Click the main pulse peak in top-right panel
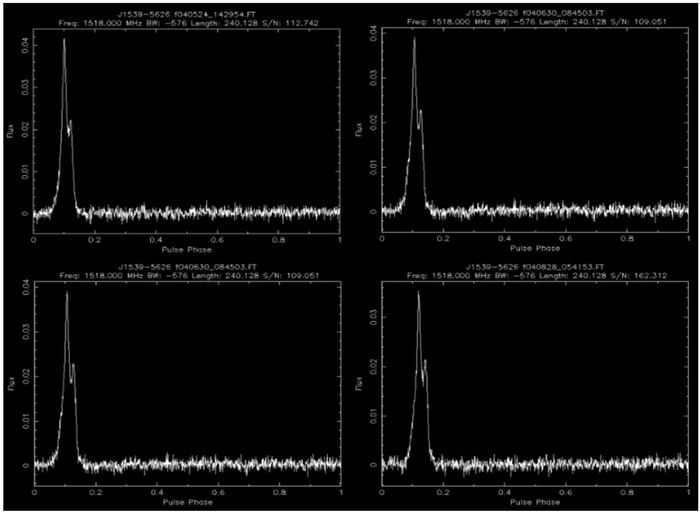700x513 pixels. pos(413,40)
